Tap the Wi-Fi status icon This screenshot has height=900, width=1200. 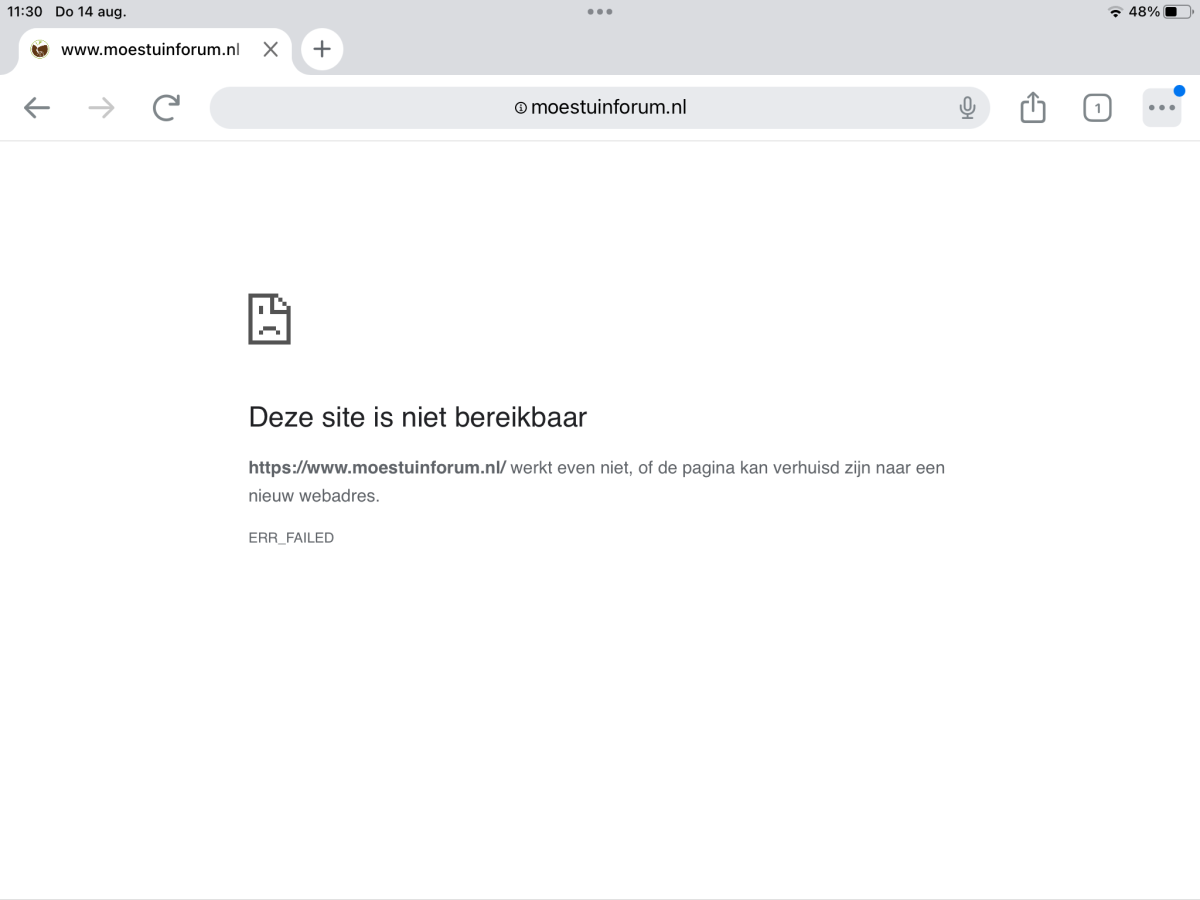1115,12
